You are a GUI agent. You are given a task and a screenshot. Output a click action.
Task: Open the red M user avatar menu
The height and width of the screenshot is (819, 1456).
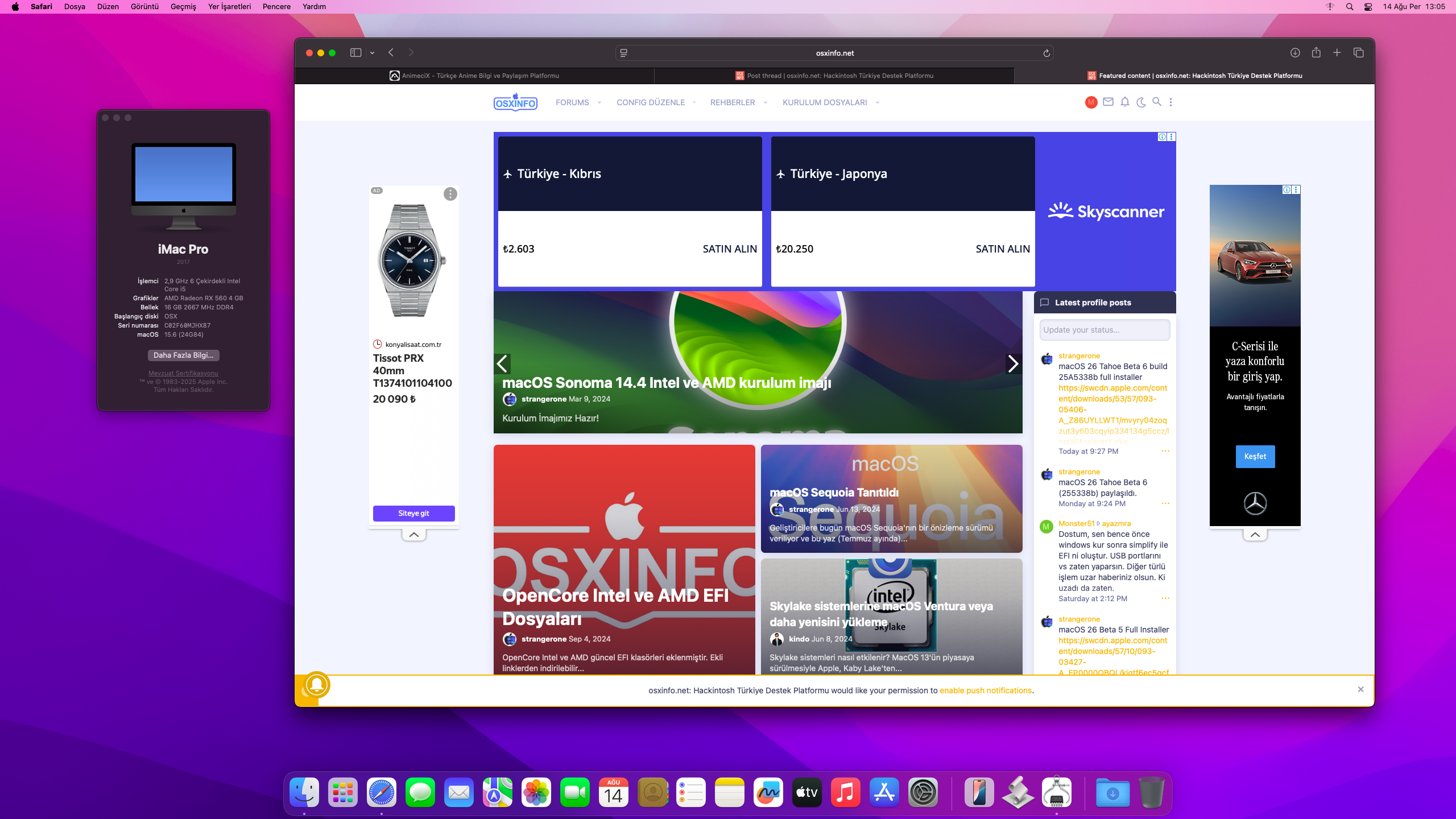(1091, 102)
